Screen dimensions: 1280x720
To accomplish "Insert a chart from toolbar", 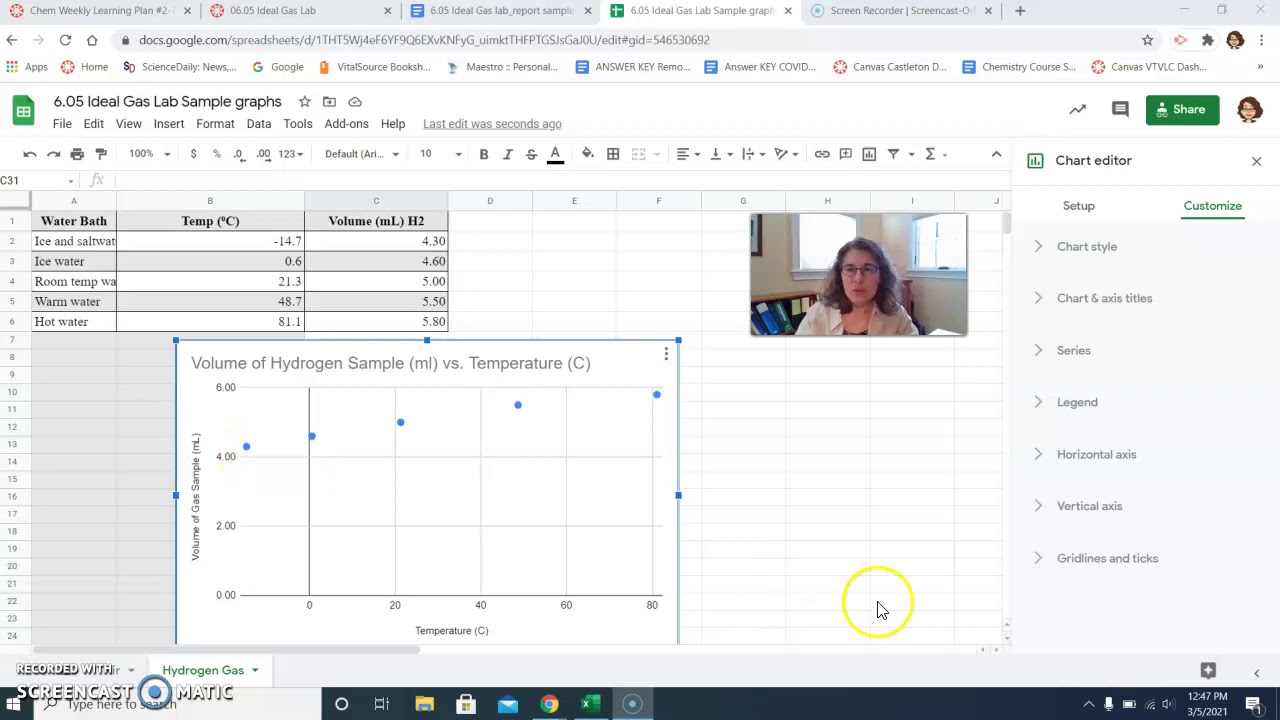I will click(x=869, y=154).
